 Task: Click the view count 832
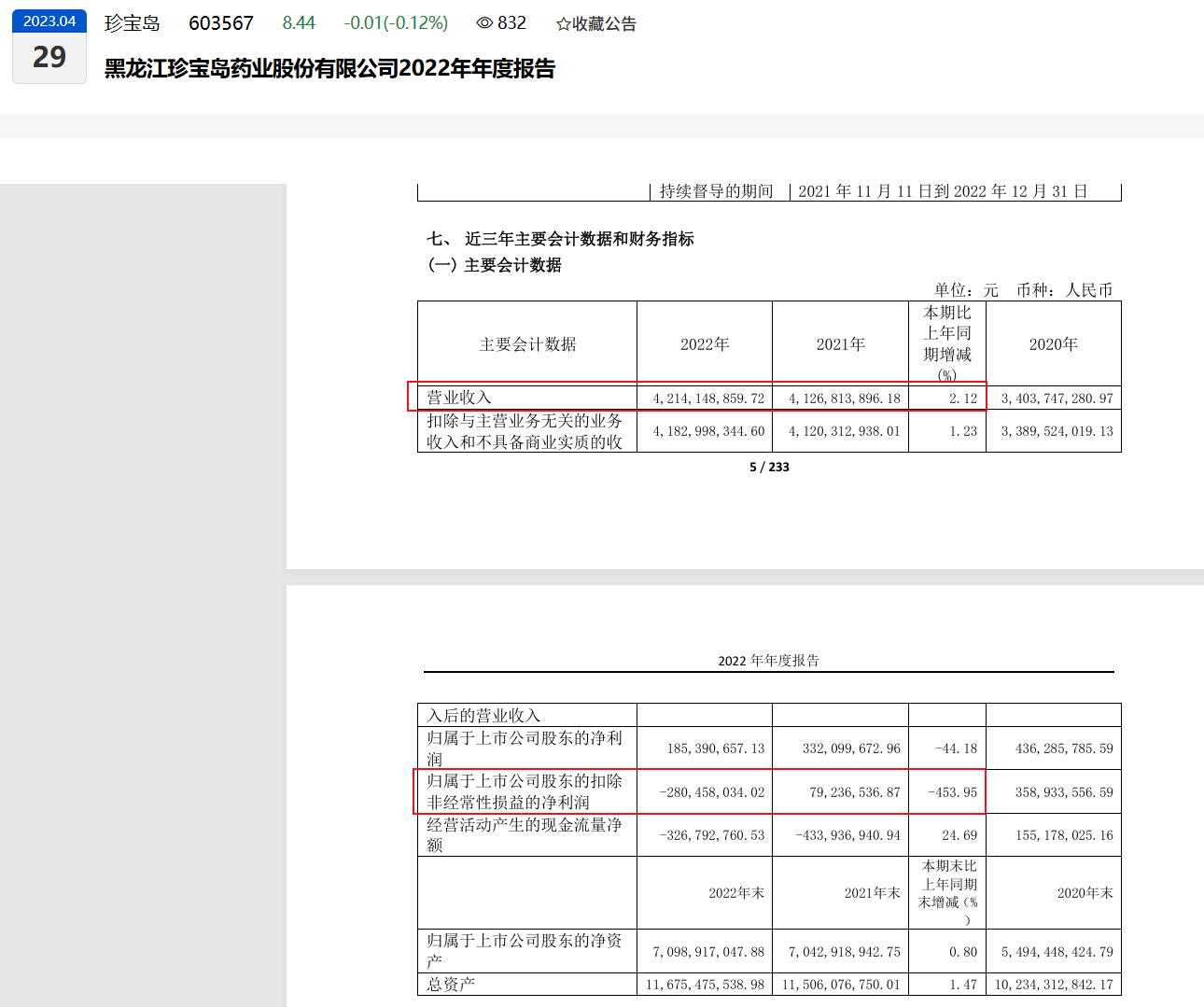coord(511,23)
